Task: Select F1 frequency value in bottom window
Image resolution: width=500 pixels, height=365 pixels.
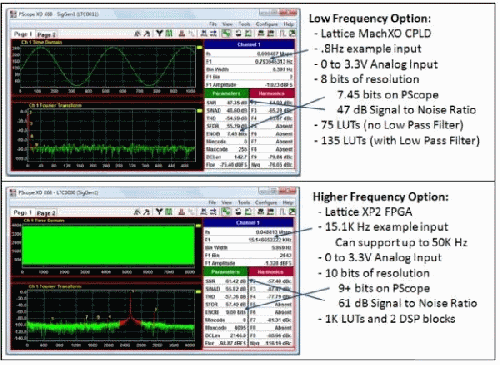Action: point(270,240)
